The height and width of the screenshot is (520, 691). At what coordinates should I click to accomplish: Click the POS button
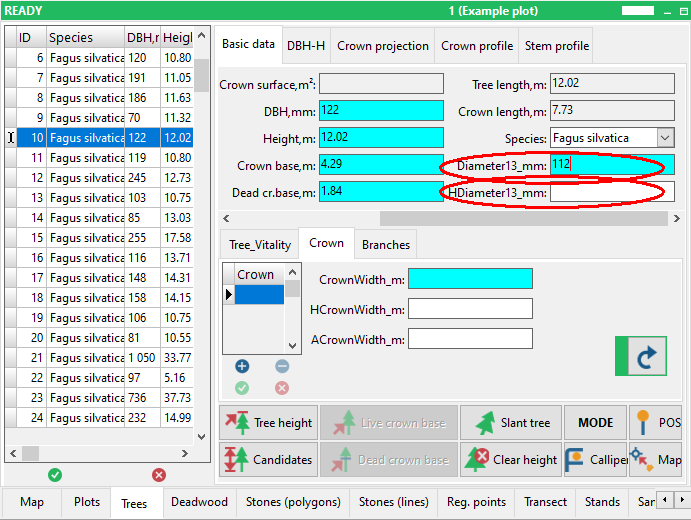[x=656, y=423]
